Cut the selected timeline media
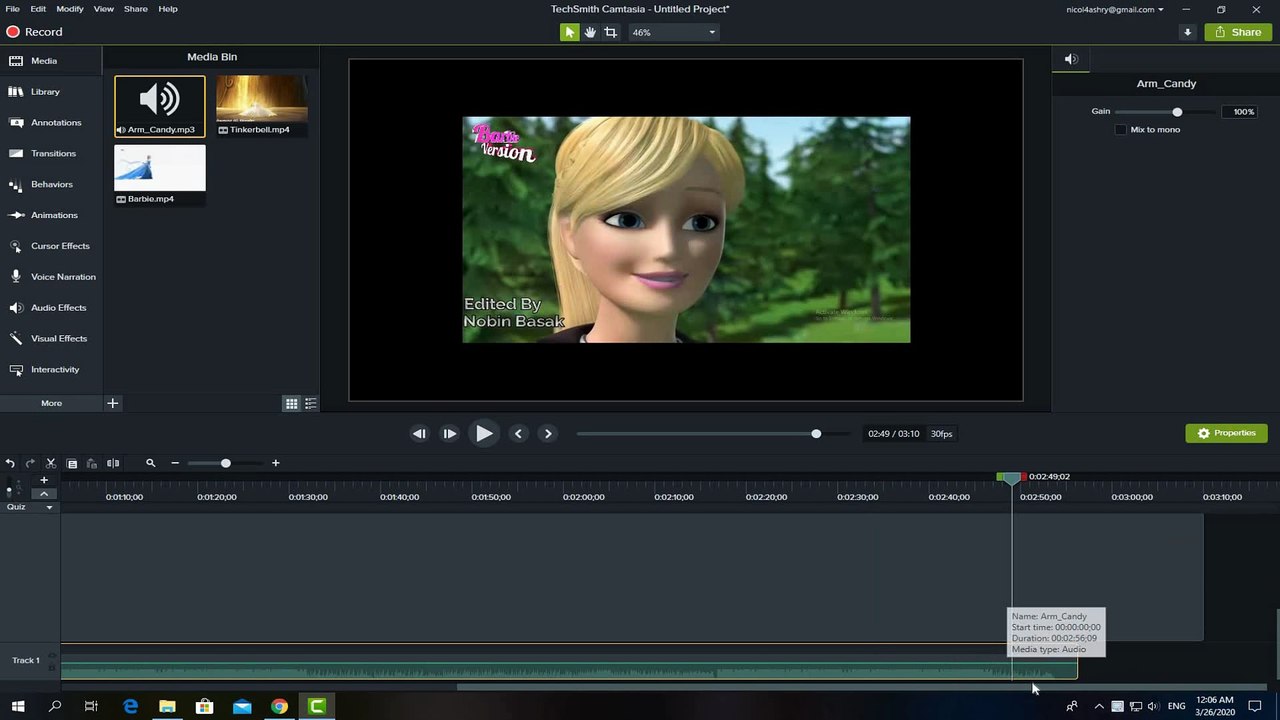This screenshot has height=720, width=1280. click(51, 463)
